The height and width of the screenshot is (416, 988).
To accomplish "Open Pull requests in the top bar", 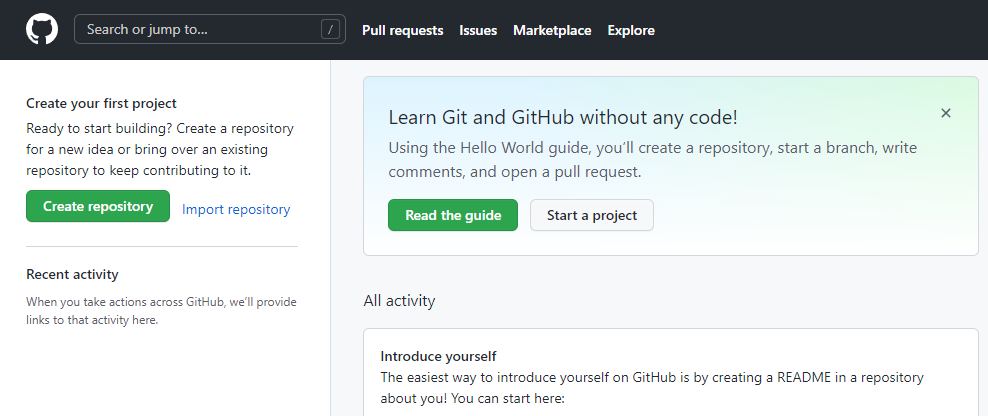I will [403, 30].
